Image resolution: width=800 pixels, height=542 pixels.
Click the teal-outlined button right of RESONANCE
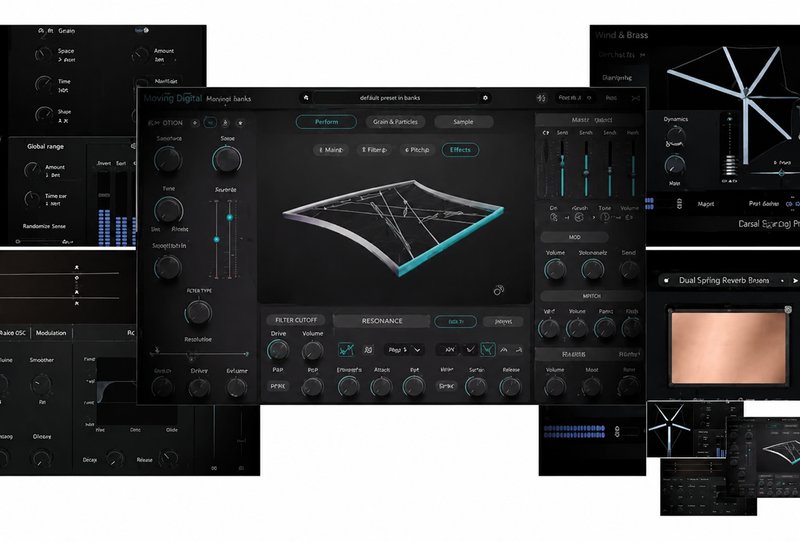(x=456, y=322)
